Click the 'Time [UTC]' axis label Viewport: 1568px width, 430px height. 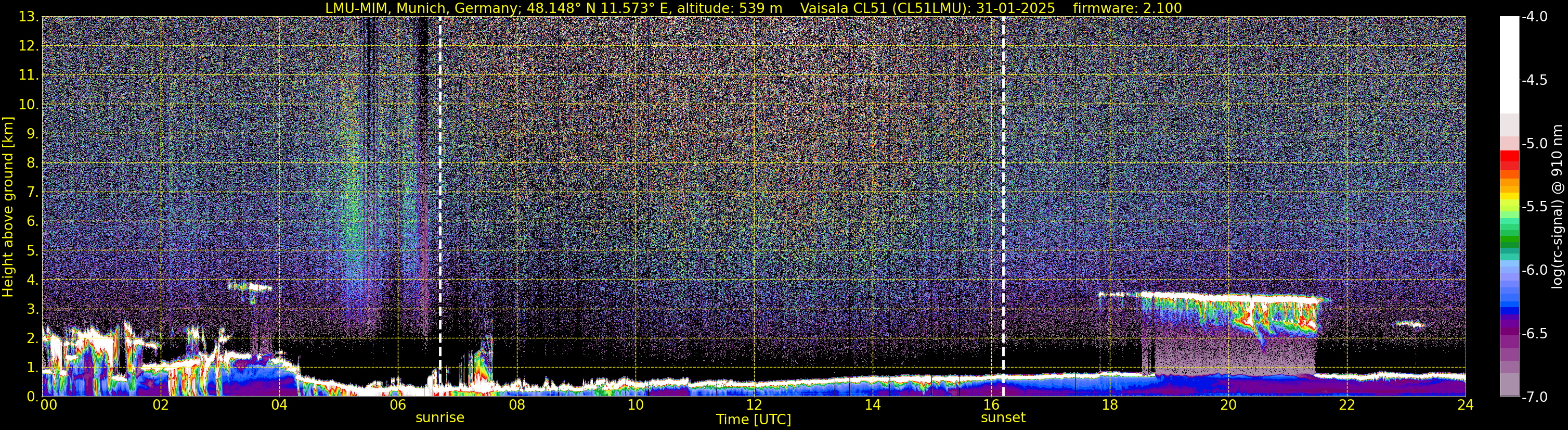coord(754,420)
